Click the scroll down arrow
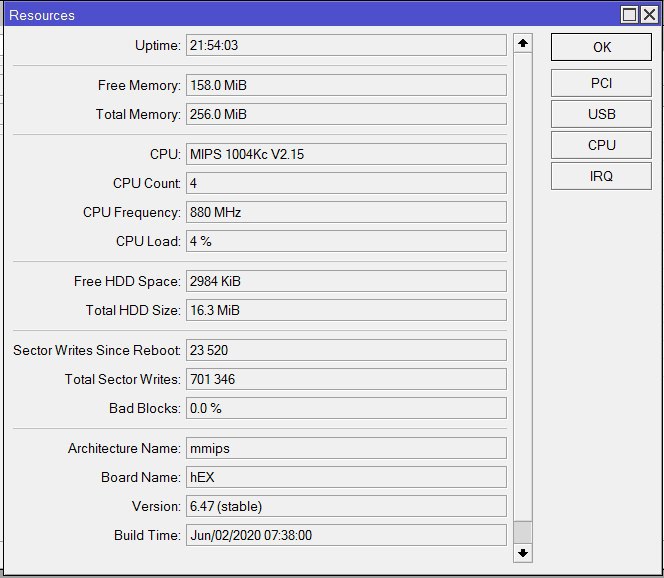Image resolution: width=664 pixels, height=578 pixels. coord(523,553)
